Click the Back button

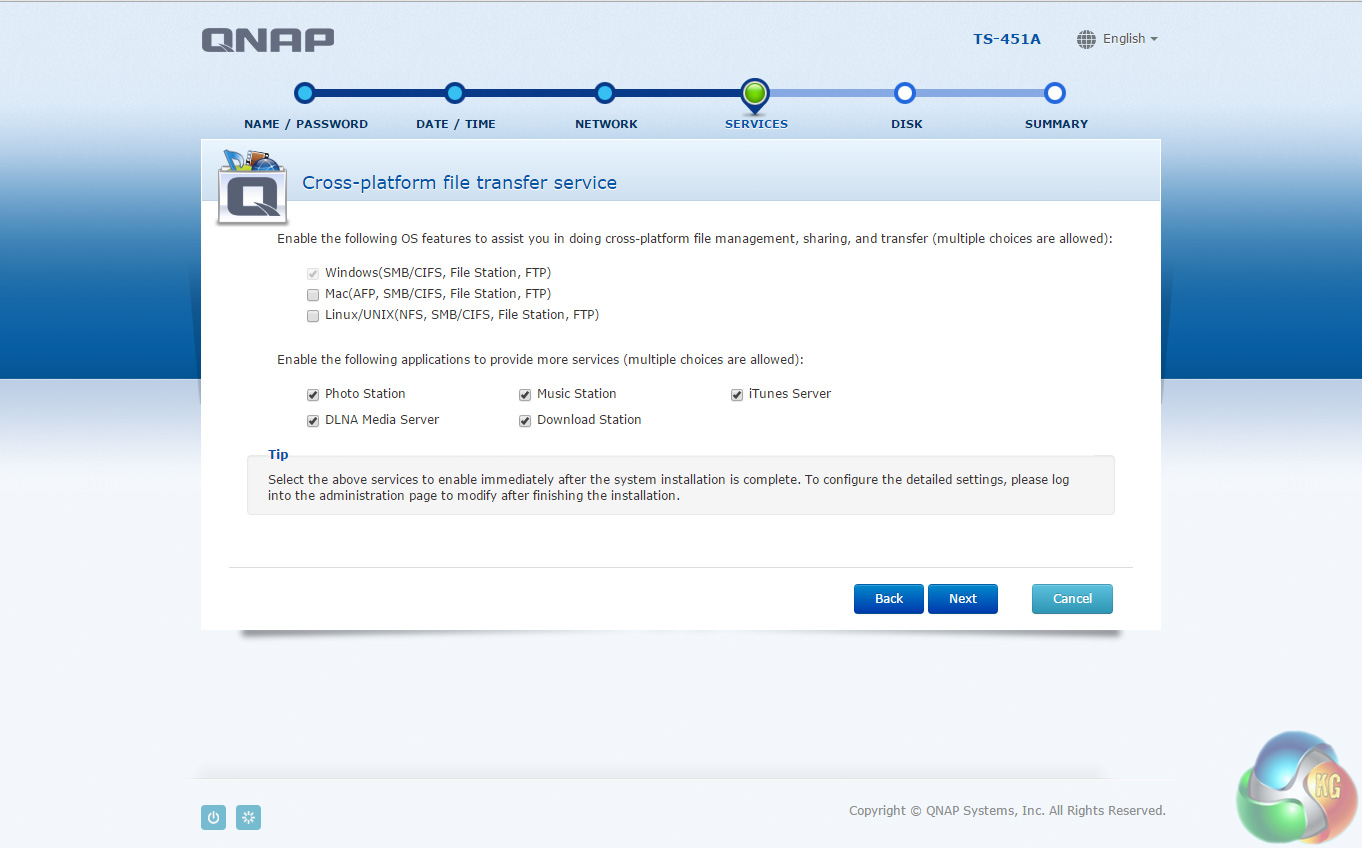pos(889,599)
